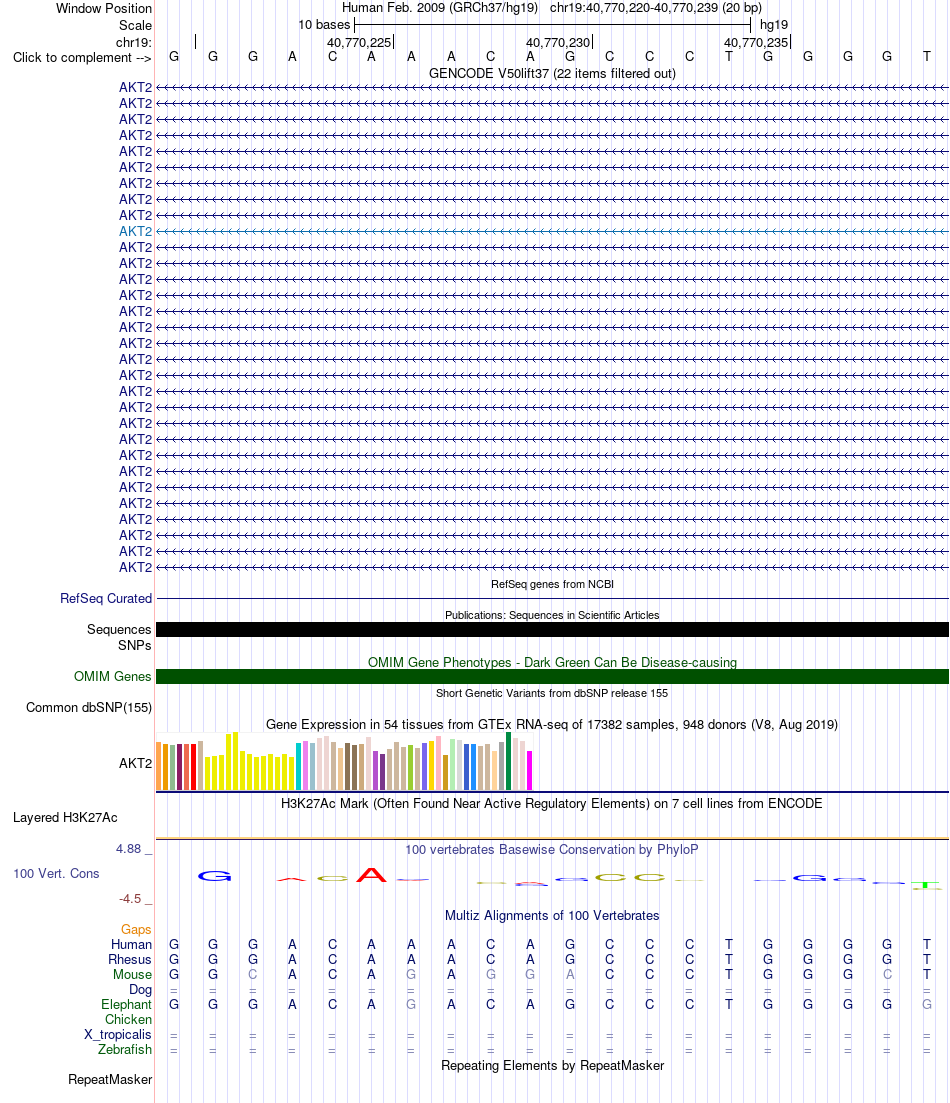Viewport: 950px width, 1103px height.
Task: Select the highlighted light-blue AKT2 transcript label
Action: tap(135, 231)
